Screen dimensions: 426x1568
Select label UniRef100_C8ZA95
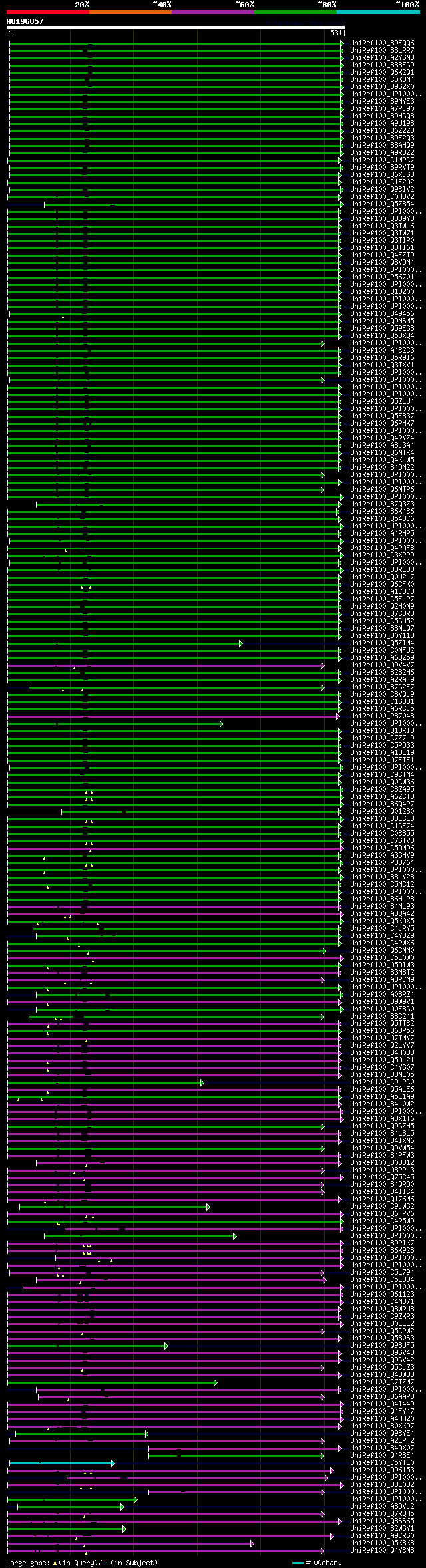(x=382, y=789)
